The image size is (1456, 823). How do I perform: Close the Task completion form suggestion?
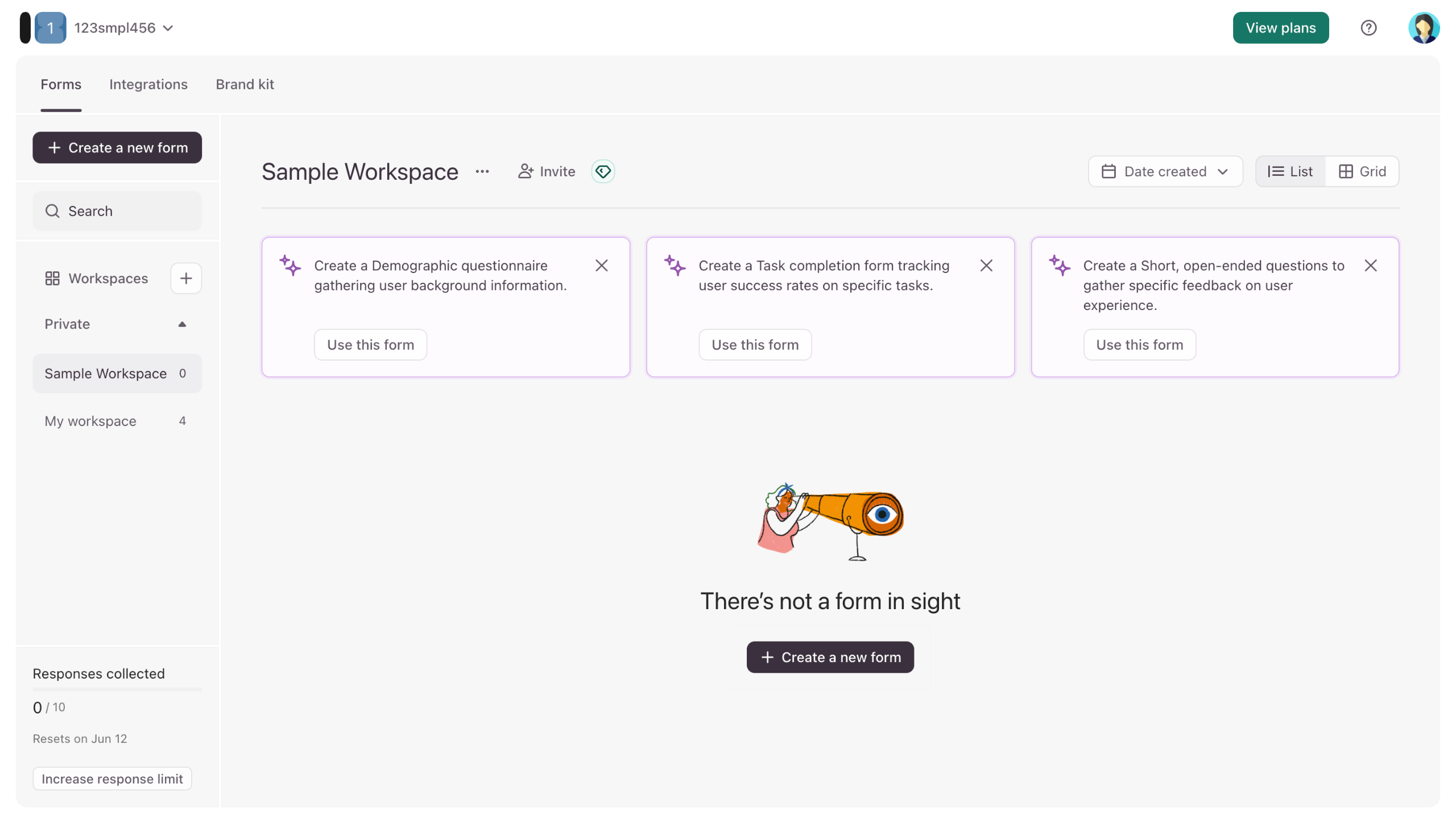(x=986, y=266)
